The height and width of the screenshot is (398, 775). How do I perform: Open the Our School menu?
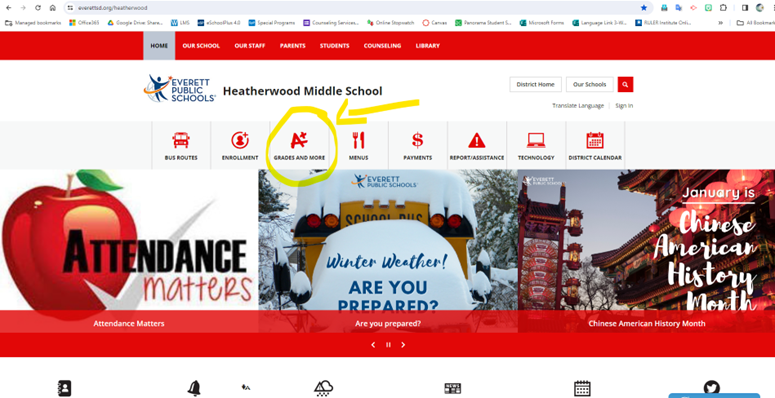(201, 45)
